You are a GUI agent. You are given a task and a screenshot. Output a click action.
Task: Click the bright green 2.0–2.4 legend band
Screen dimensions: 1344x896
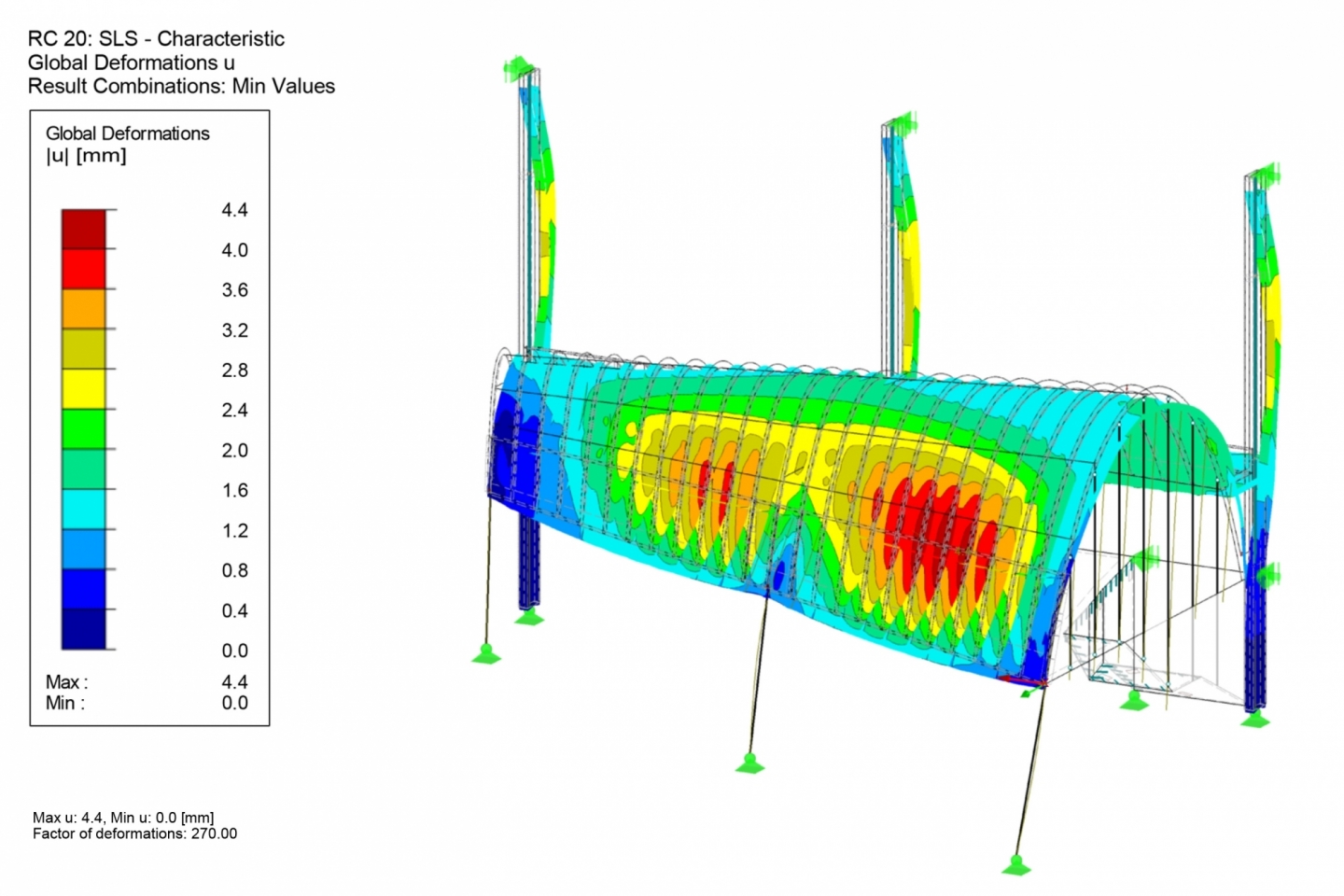[84, 429]
